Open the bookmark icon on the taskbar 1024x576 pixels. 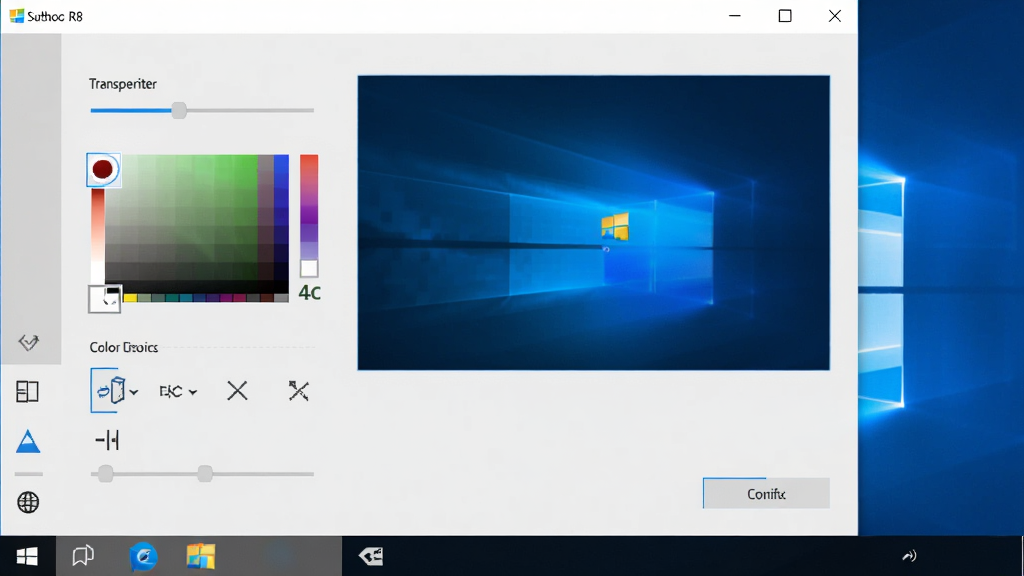coord(83,556)
